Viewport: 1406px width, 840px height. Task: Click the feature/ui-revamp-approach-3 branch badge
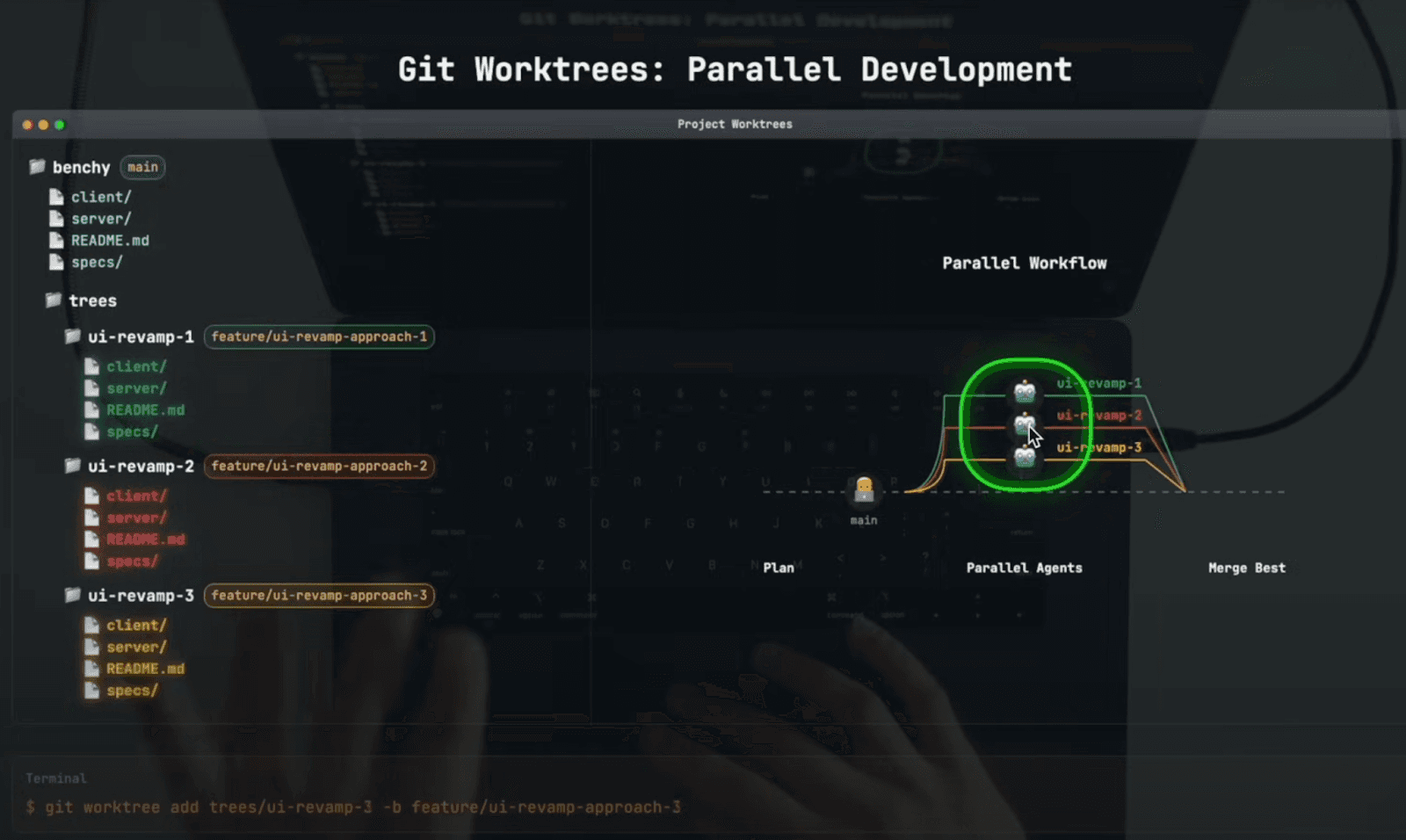tap(319, 596)
